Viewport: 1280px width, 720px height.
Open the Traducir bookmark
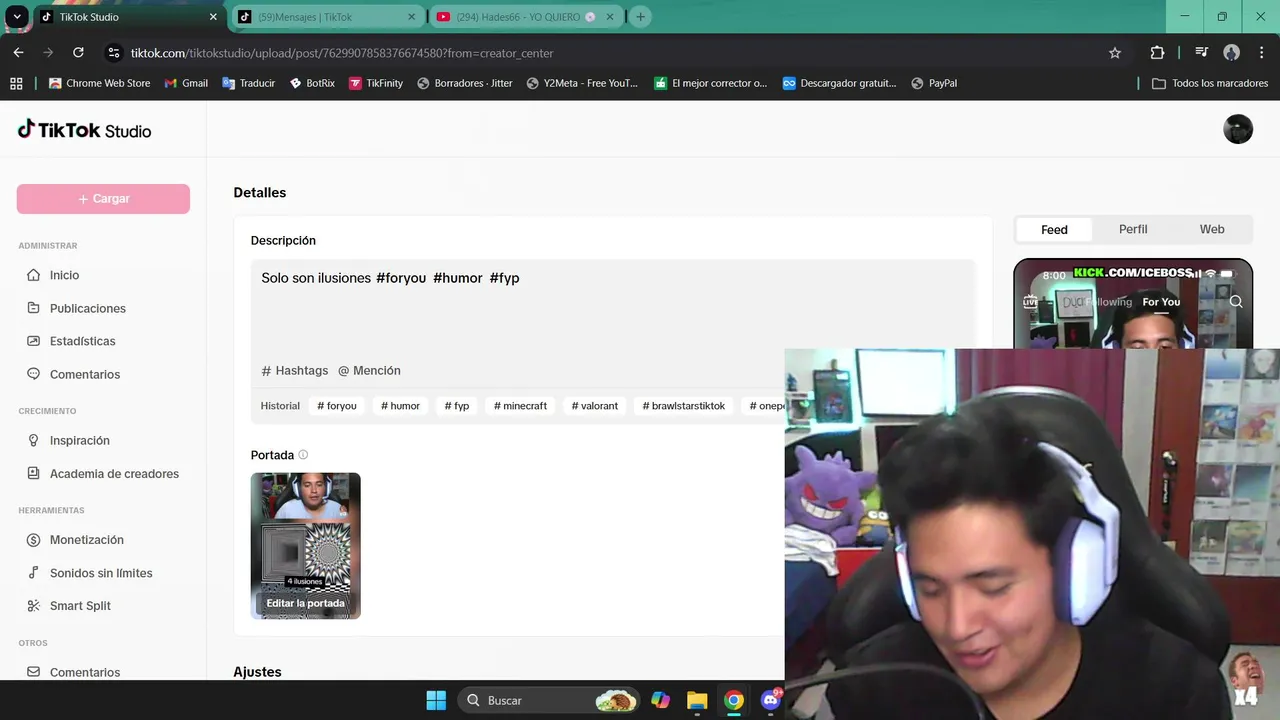pos(249,83)
